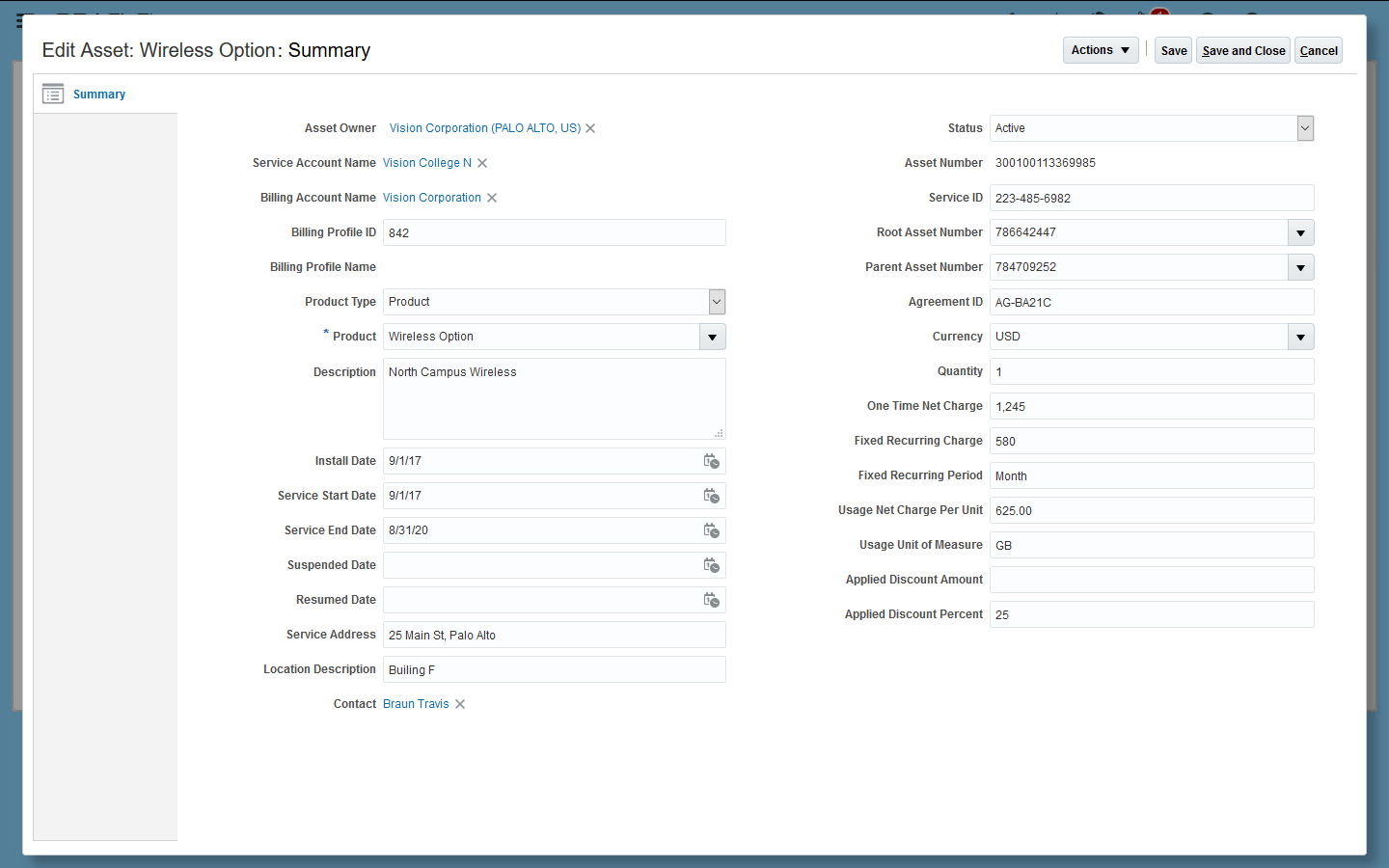Screen dimensions: 1389x868
Task: Switch to the Summary tab
Action: (x=99, y=95)
